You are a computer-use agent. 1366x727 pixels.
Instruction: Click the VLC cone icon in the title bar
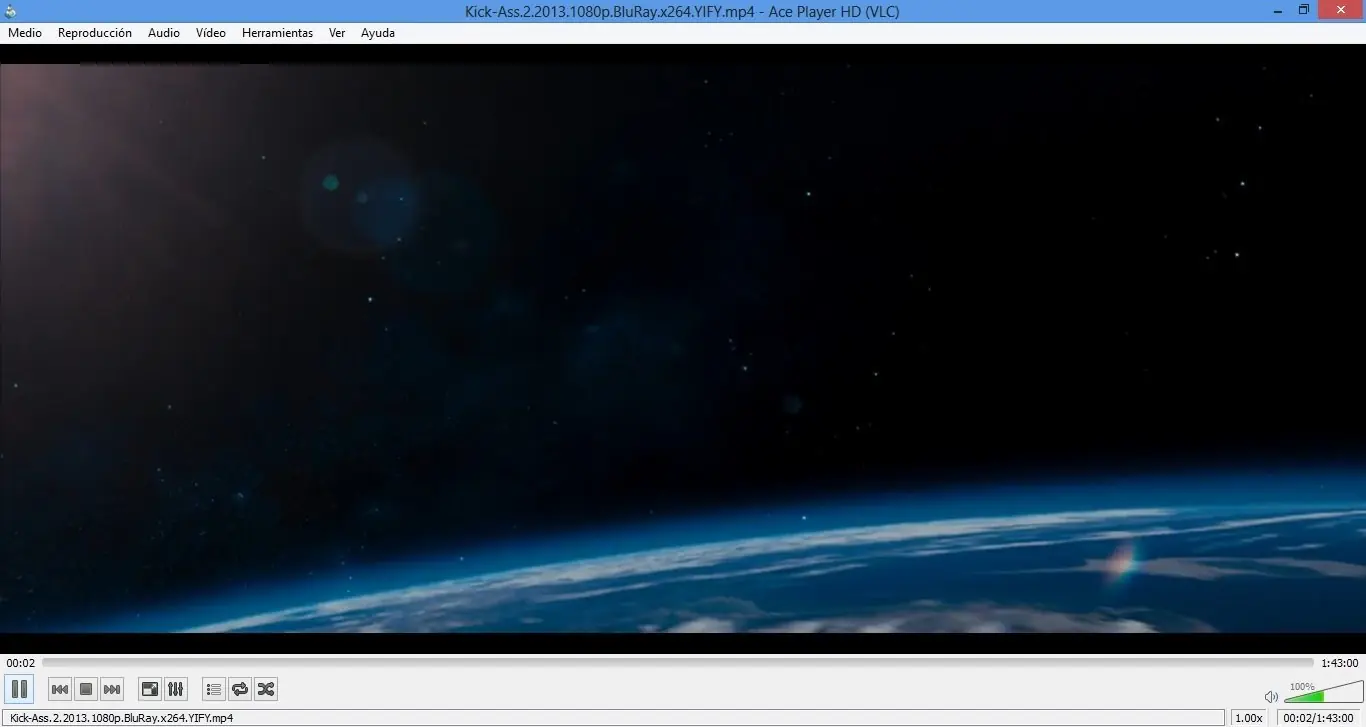coord(10,11)
